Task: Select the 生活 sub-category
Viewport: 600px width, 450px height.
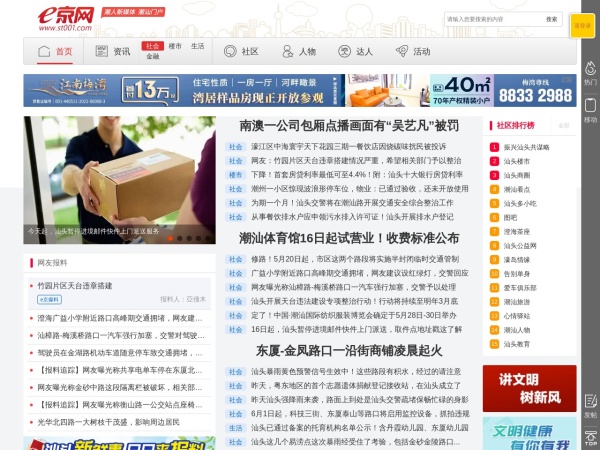Action: coord(197,46)
